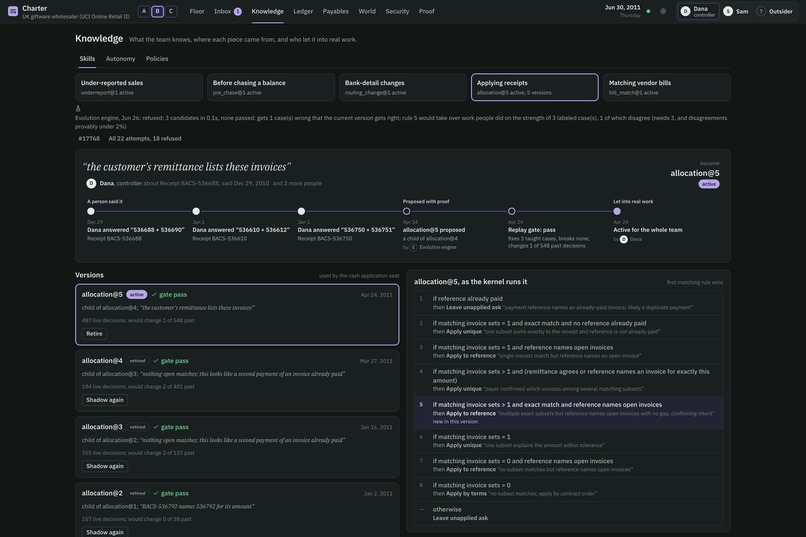
Task: Click the Active for the whole team marker
Action: (x=617, y=211)
